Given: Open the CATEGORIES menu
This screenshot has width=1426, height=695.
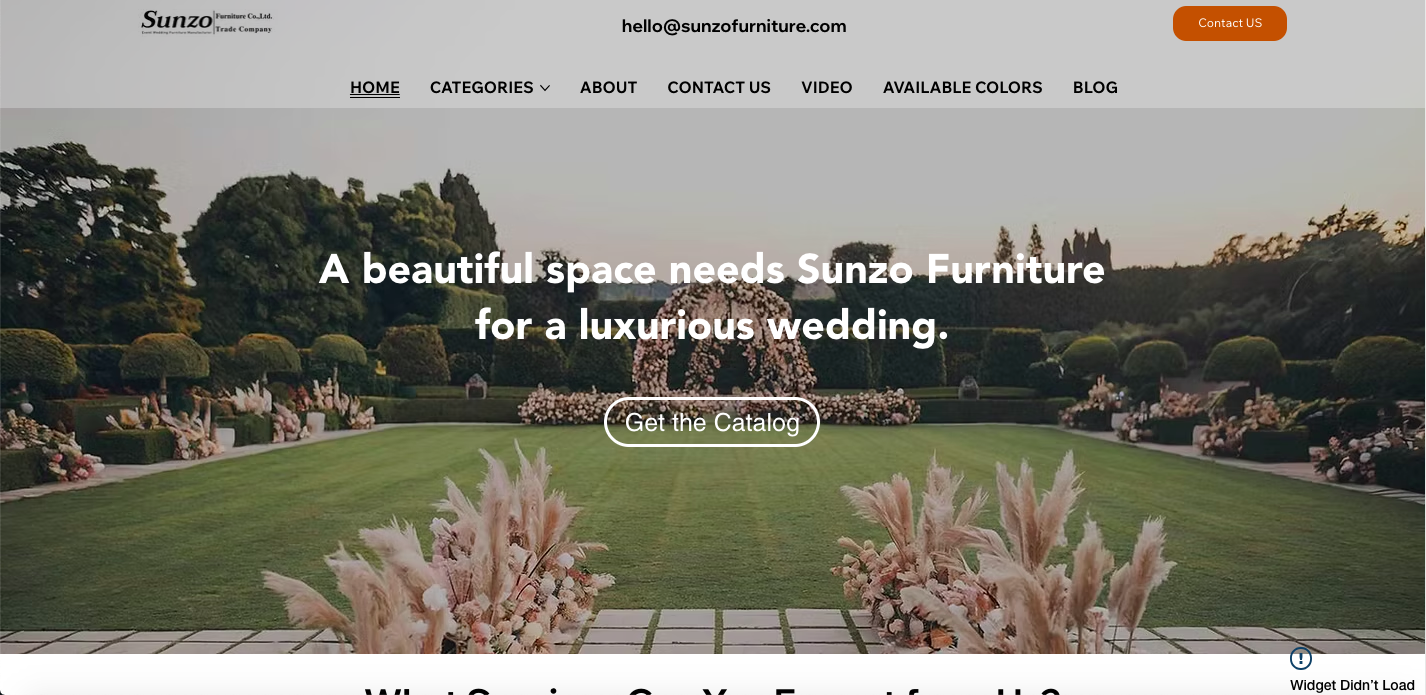Looking at the screenshot, I should (482, 88).
